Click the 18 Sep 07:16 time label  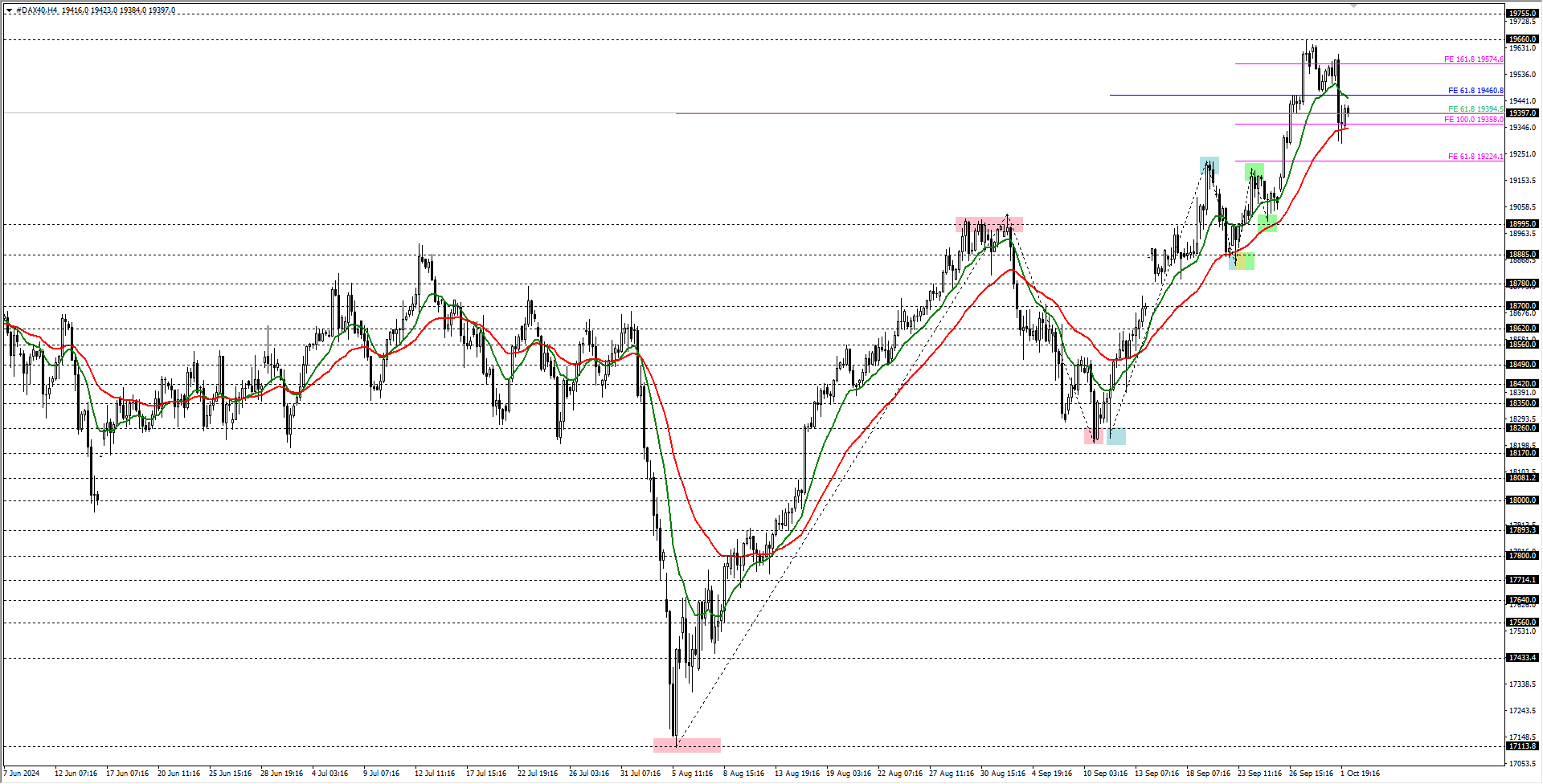tap(1208, 774)
